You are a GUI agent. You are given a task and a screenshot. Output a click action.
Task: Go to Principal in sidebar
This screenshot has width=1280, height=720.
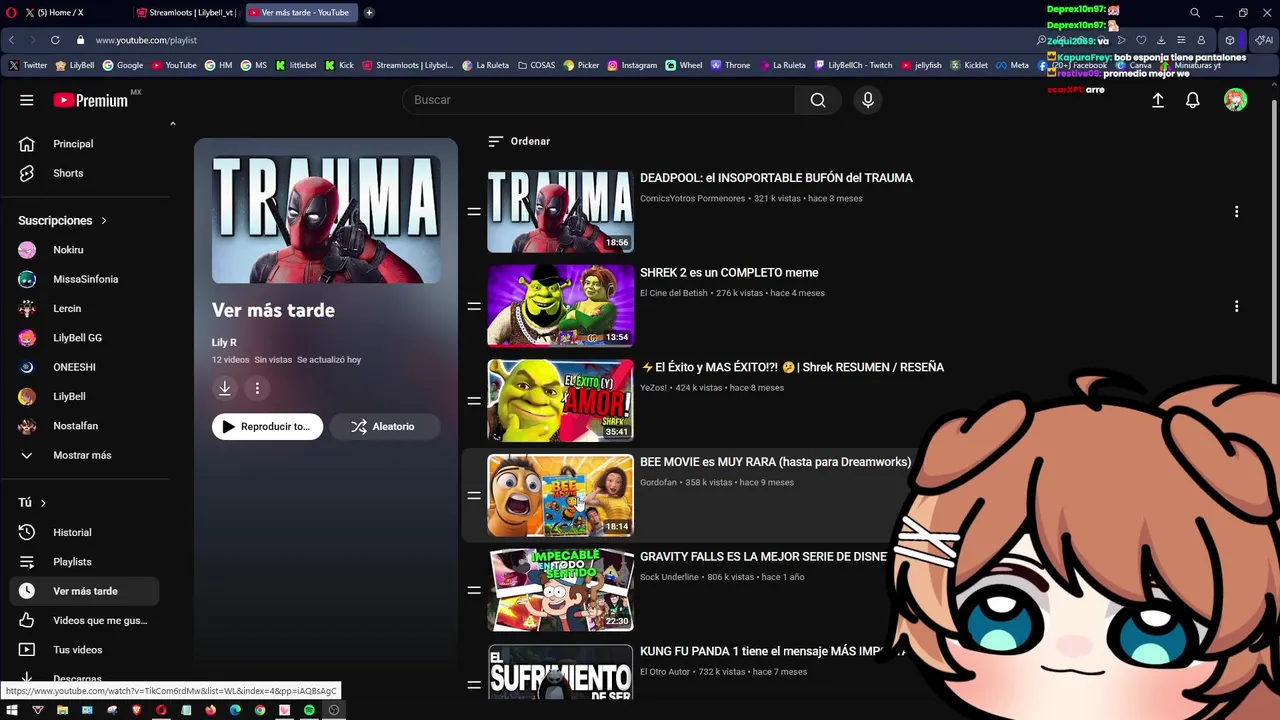click(85, 144)
